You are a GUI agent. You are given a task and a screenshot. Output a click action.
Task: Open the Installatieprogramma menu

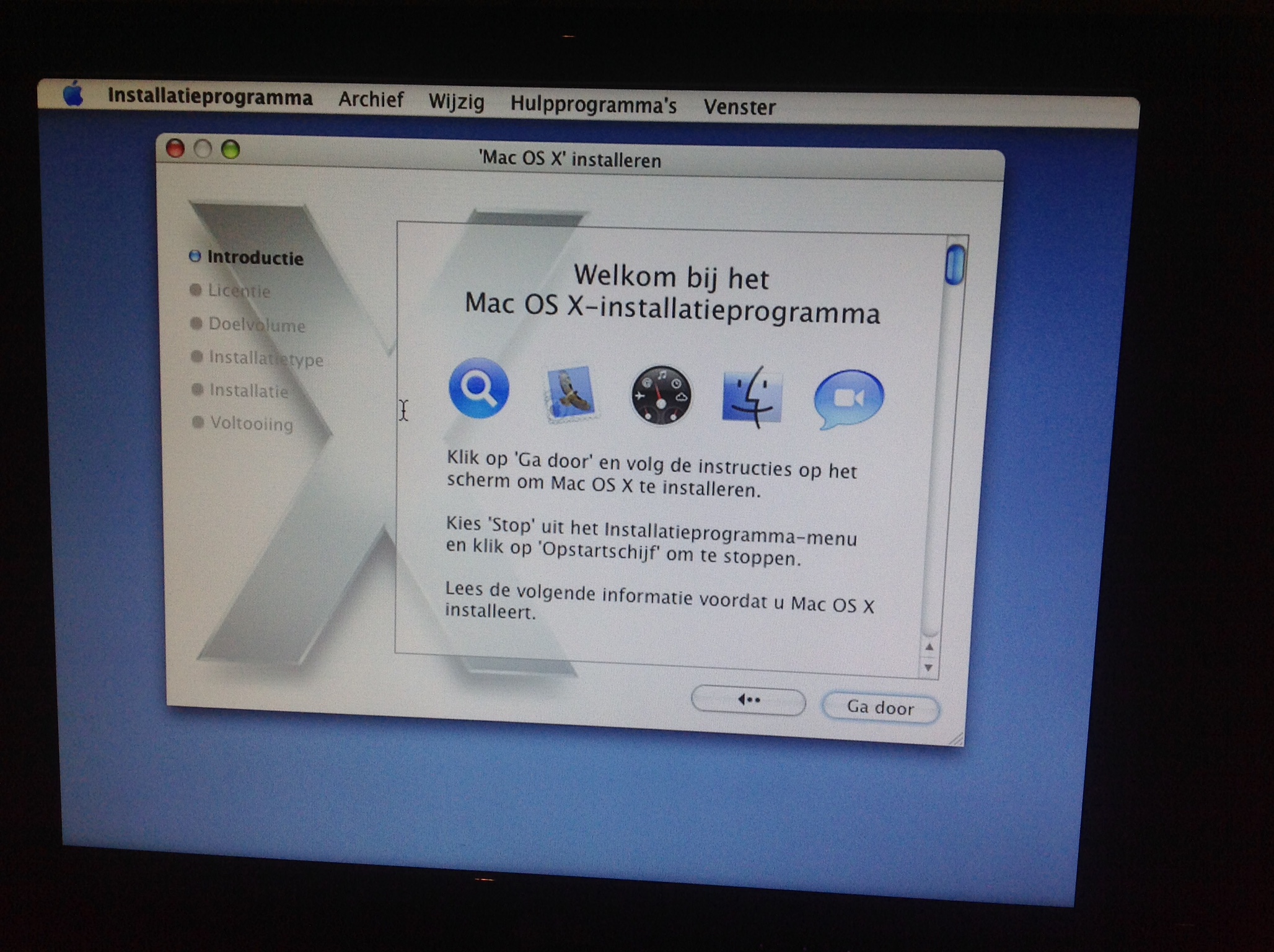click(x=210, y=97)
